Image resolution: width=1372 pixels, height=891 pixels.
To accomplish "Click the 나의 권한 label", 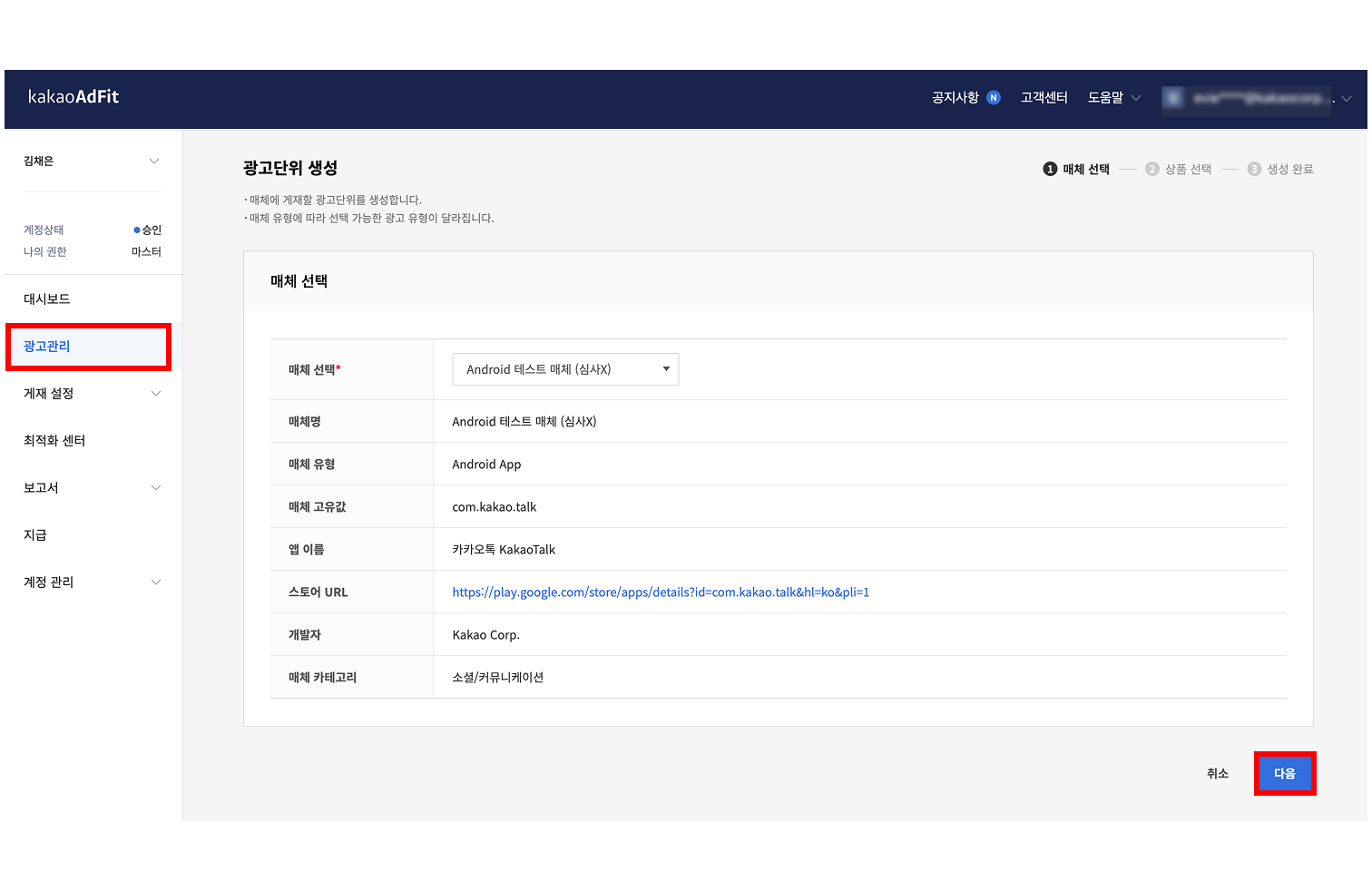I will coord(45,251).
